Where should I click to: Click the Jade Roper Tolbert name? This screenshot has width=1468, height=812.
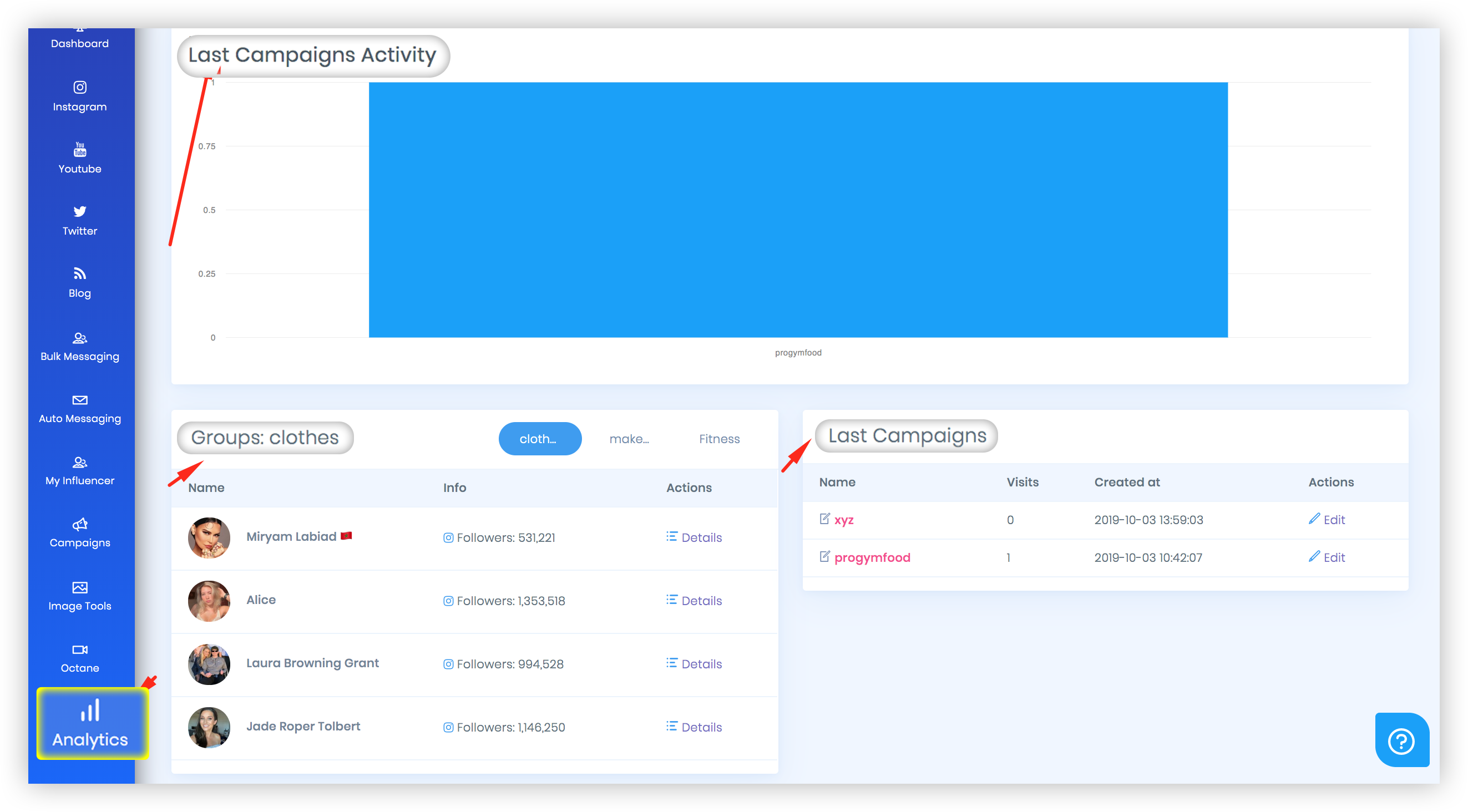302,726
